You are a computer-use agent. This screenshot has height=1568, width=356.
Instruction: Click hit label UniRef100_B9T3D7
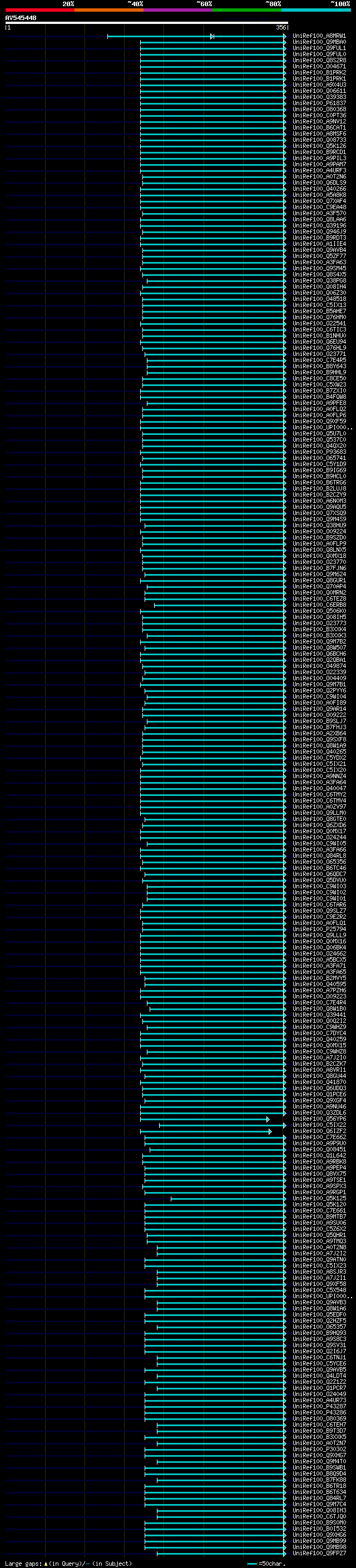319,1431
